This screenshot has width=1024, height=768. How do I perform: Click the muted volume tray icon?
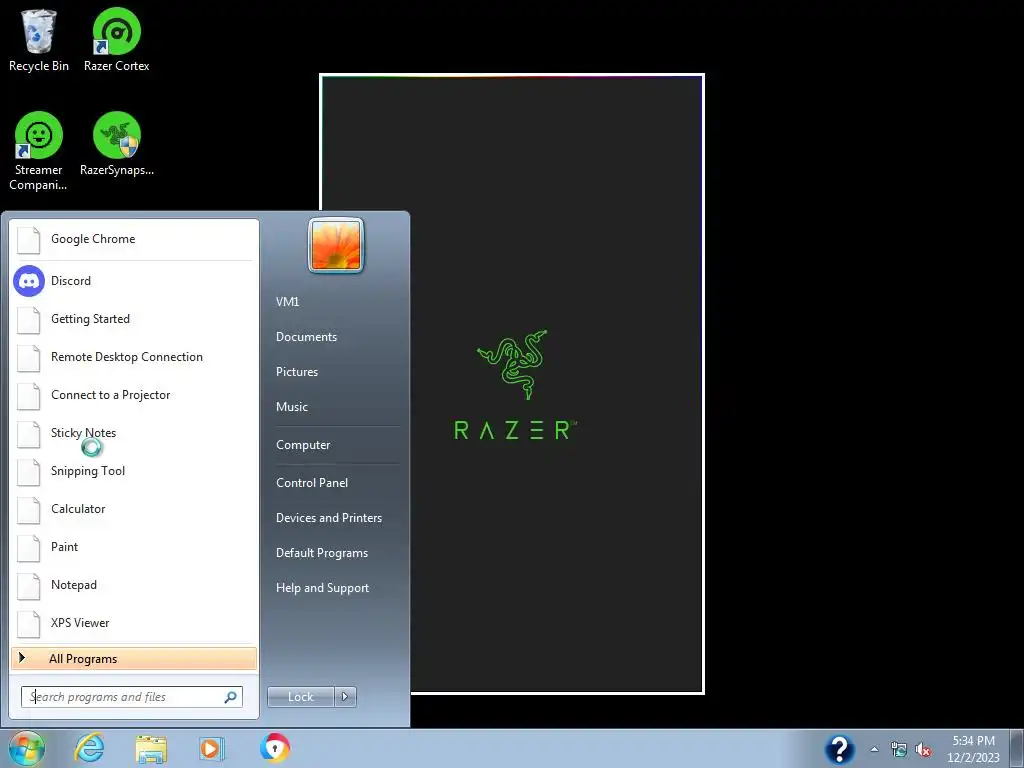pos(923,750)
